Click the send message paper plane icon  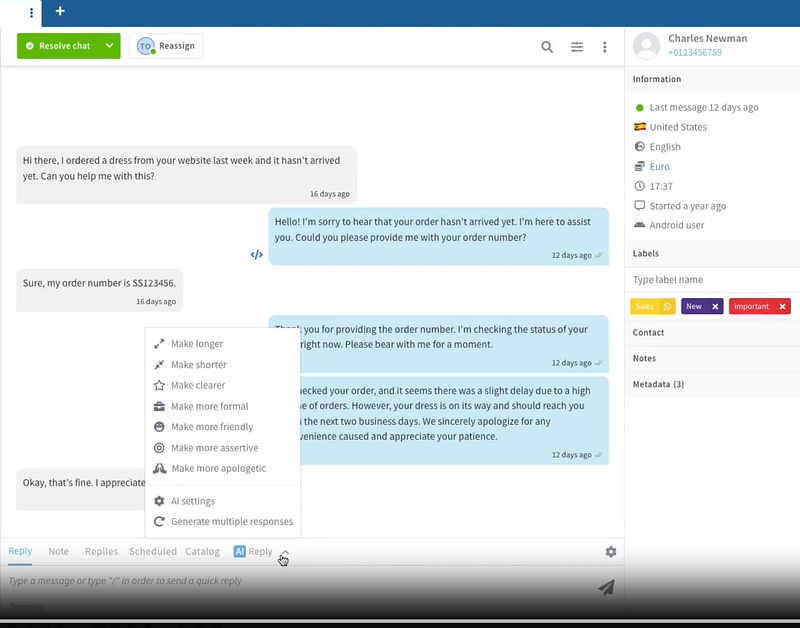click(606, 587)
